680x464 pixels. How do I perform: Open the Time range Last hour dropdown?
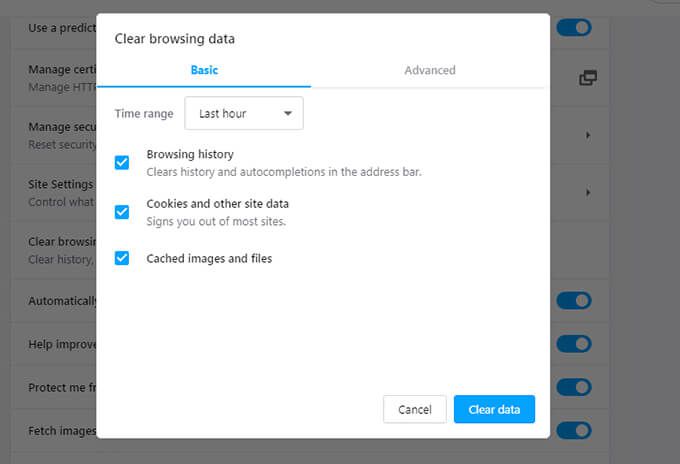pyautogui.click(x=244, y=114)
